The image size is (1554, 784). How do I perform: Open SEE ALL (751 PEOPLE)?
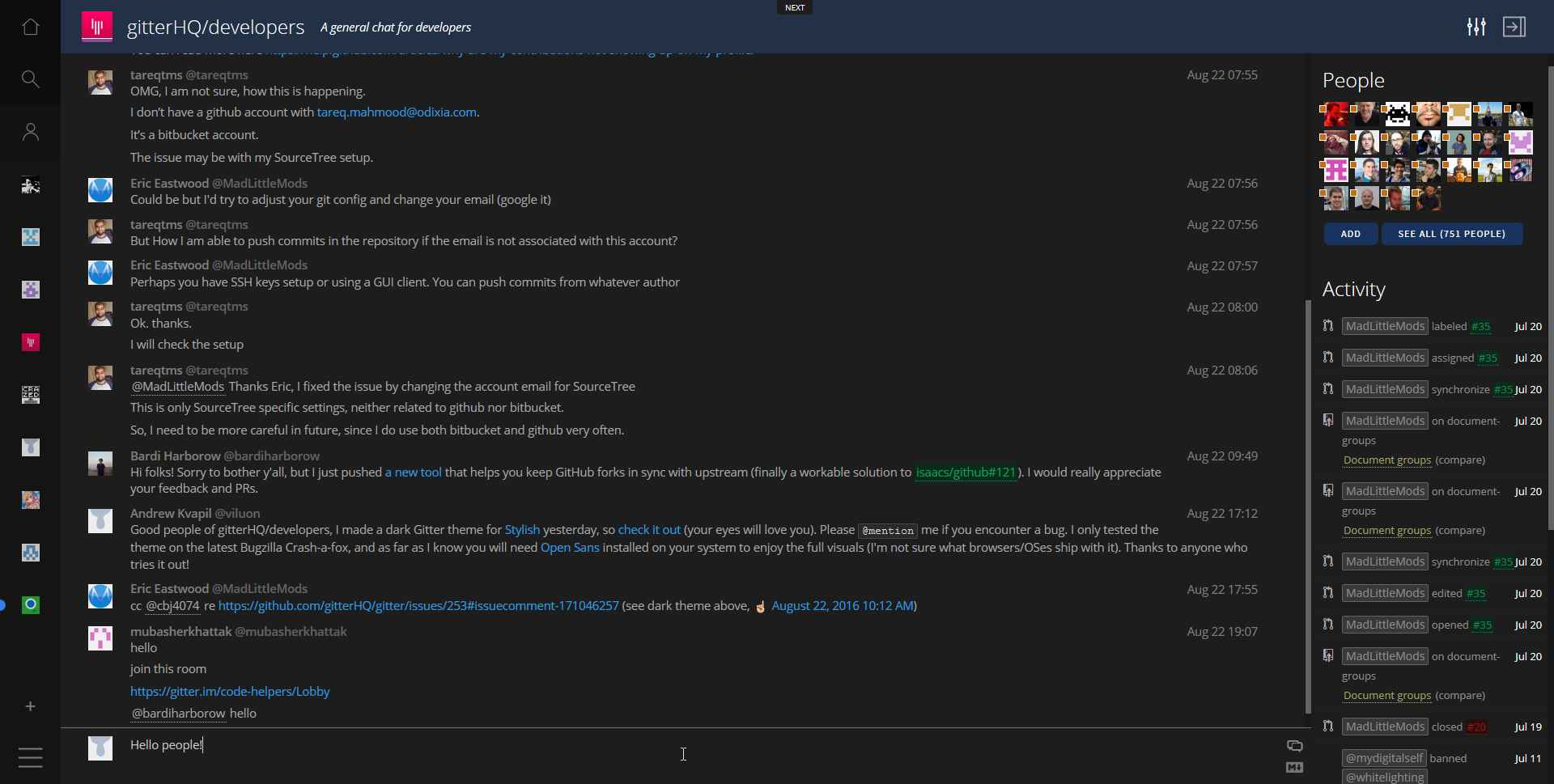click(x=1450, y=234)
